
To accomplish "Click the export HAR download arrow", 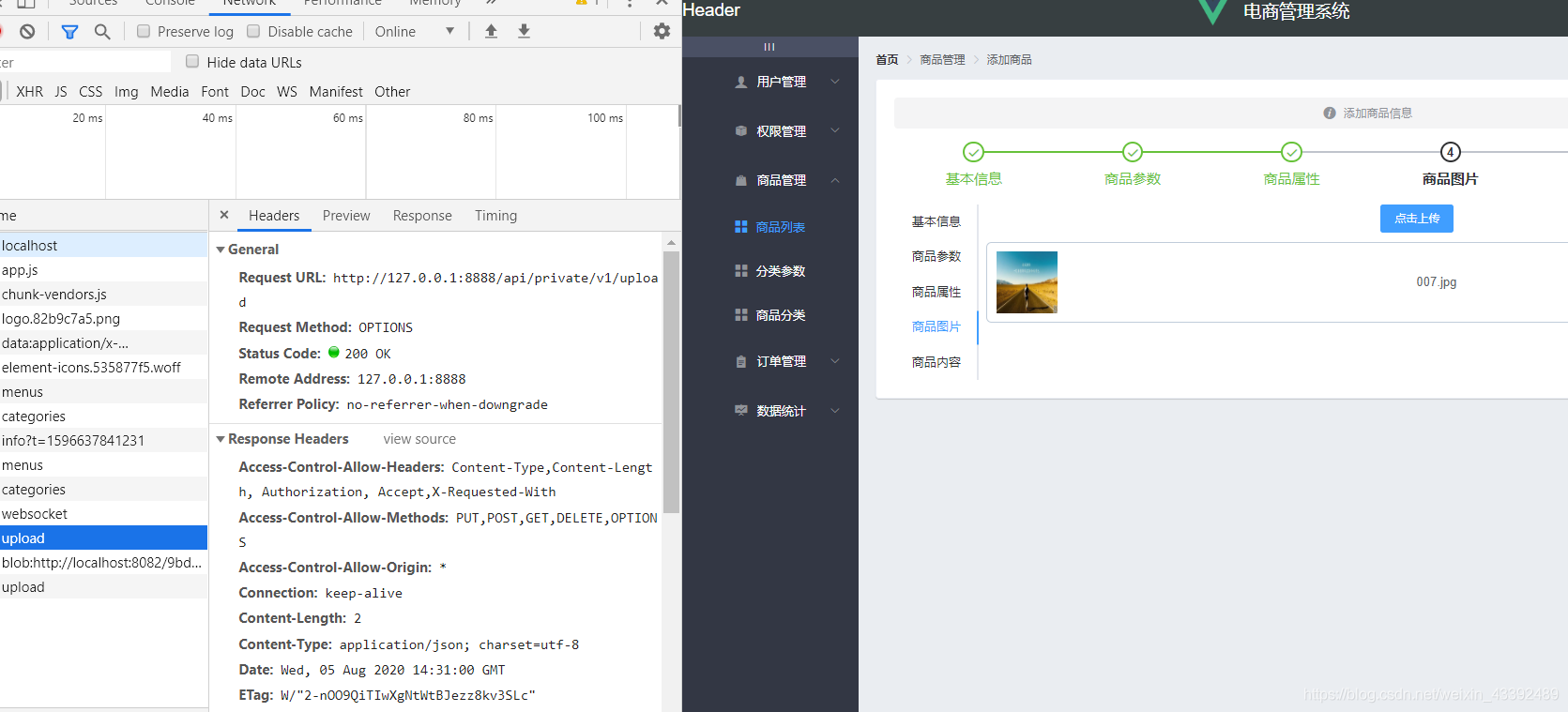I will coord(524,31).
